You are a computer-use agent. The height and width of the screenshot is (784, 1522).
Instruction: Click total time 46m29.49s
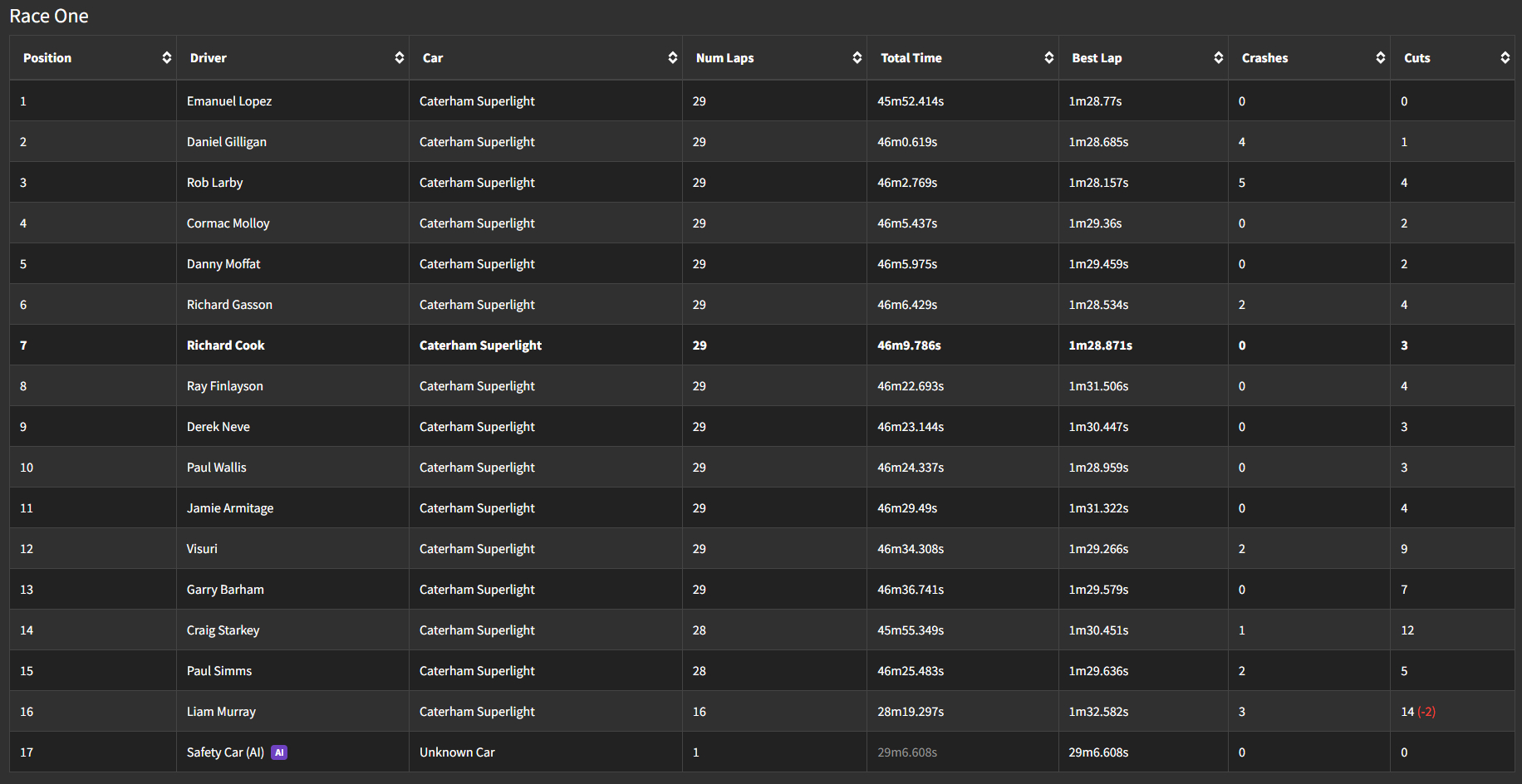[907, 508]
